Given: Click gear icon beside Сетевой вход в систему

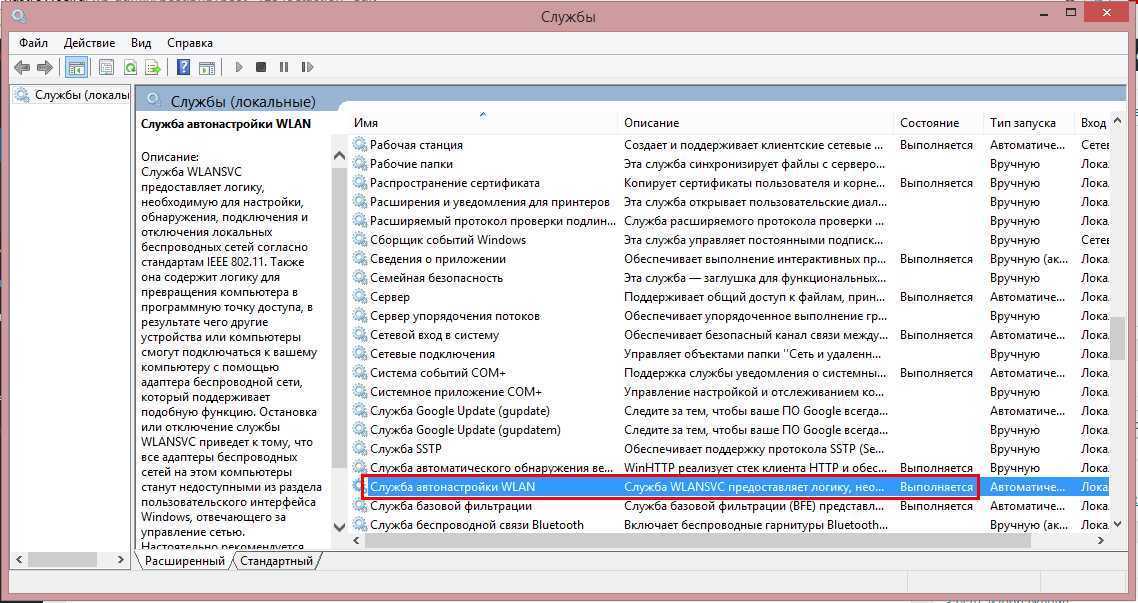Looking at the screenshot, I should [x=360, y=335].
